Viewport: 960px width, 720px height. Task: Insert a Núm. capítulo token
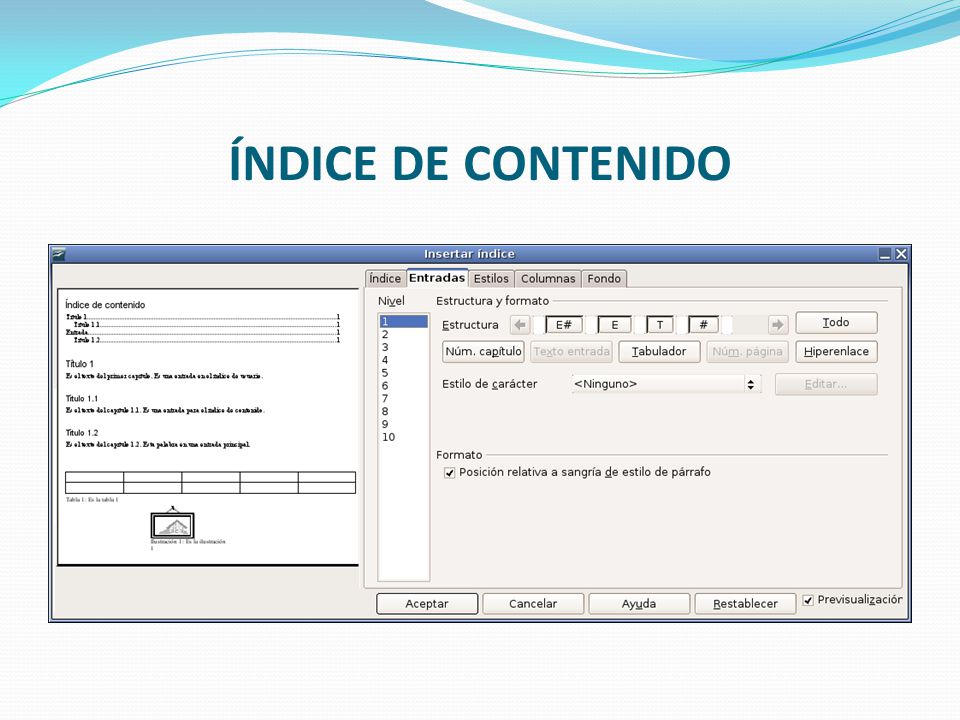[483, 351]
